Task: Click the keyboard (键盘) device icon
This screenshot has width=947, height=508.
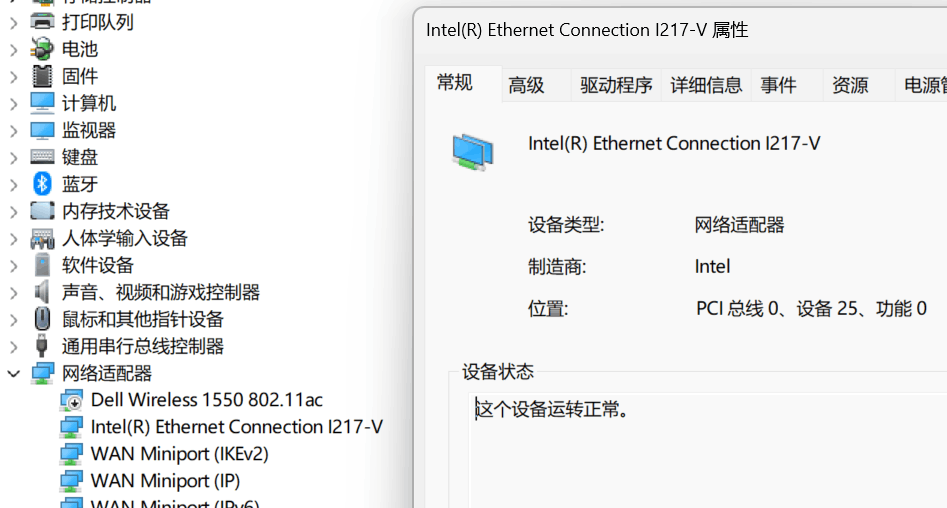Action: (x=42, y=156)
